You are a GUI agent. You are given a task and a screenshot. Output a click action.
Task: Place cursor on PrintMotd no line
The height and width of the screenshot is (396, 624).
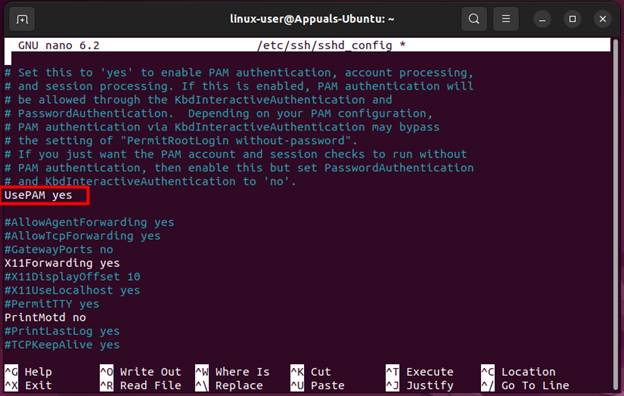[45, 318]
